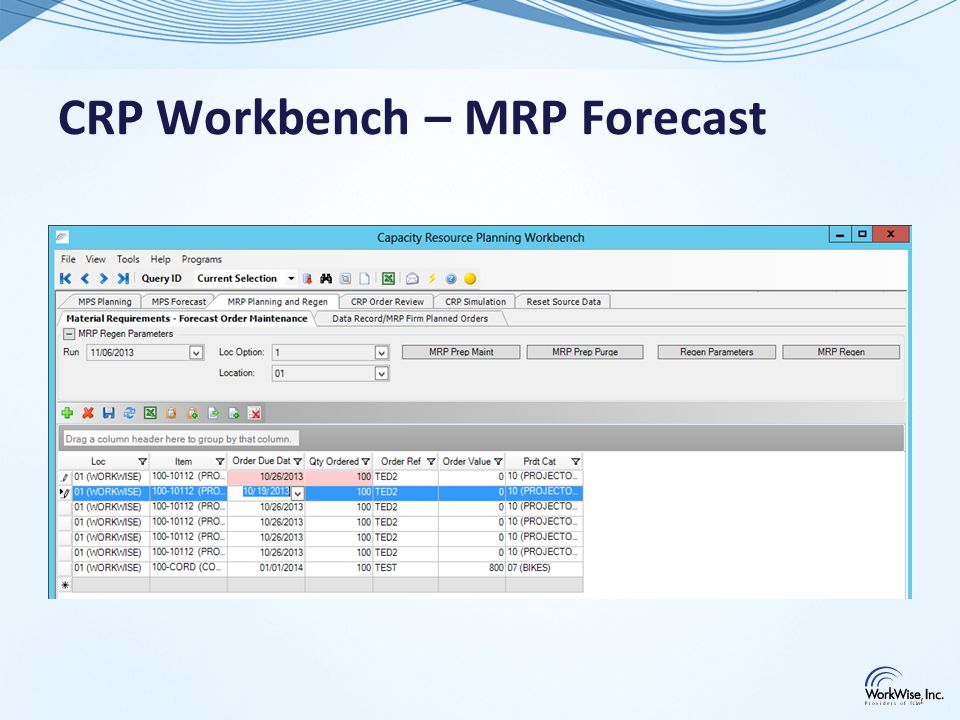This screenshot has width=960, height=720.
Task: Click the binoculars search icon
Action: pos(326,279)
